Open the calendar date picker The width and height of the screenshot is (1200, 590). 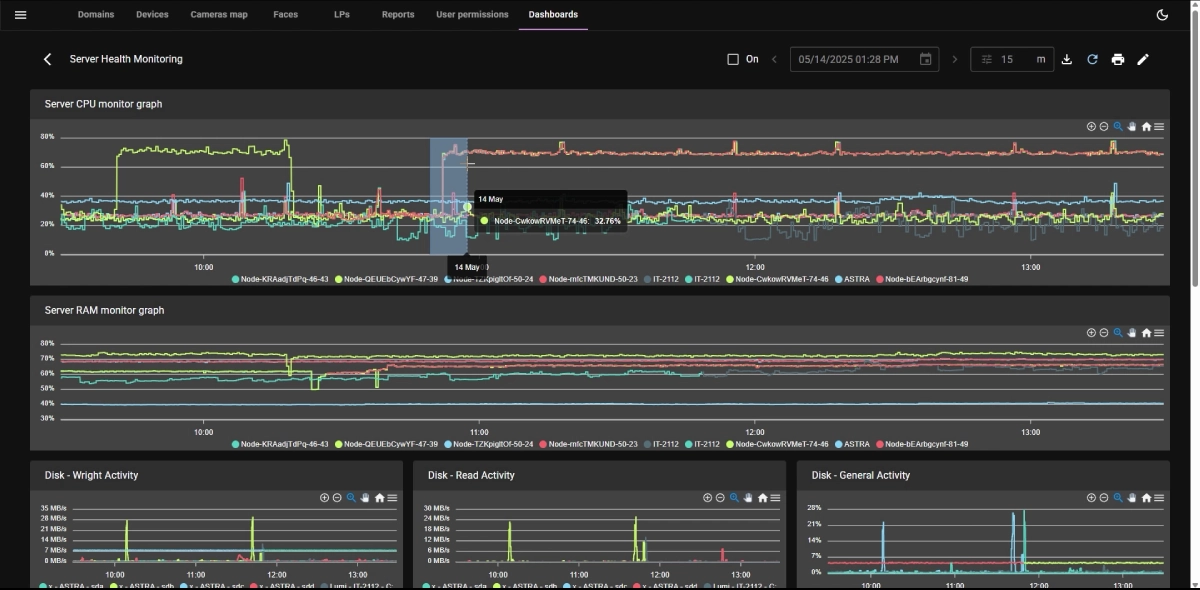(x=925, y=59)
